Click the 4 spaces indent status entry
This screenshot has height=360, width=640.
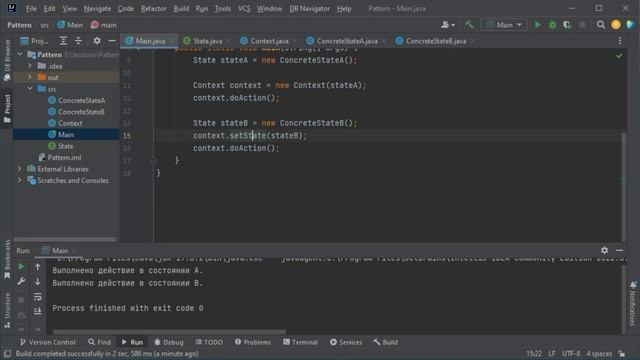click(599, 353)
